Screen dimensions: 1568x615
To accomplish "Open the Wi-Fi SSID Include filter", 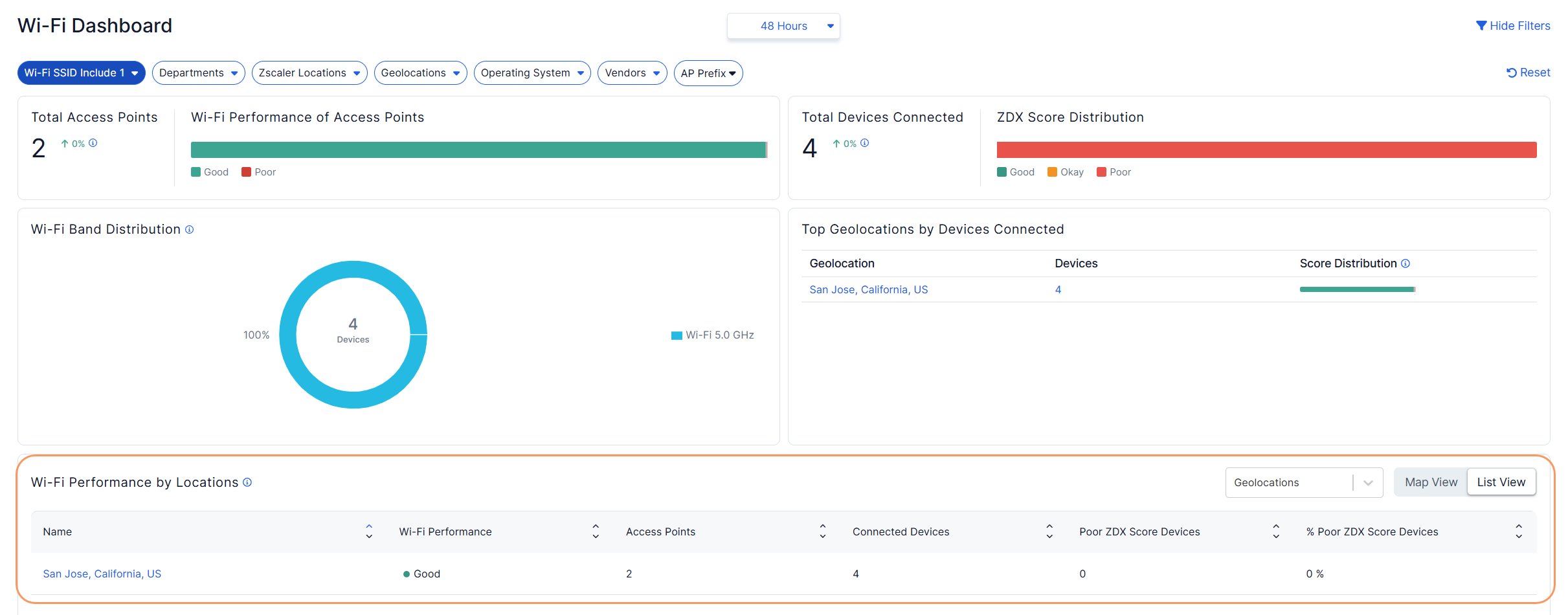I will click(x=81, y=73).
